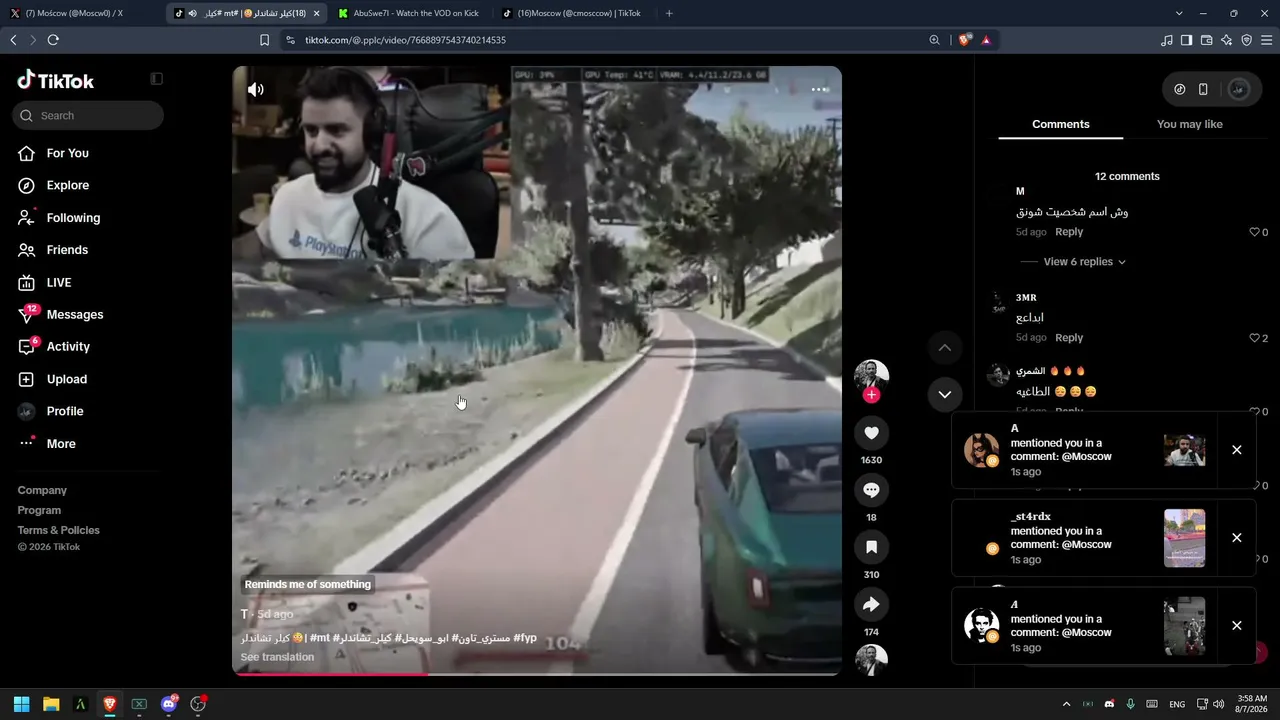Follow the creator with the red plus badge
This screenshot has width=1280, height=720.
(871, 395)
